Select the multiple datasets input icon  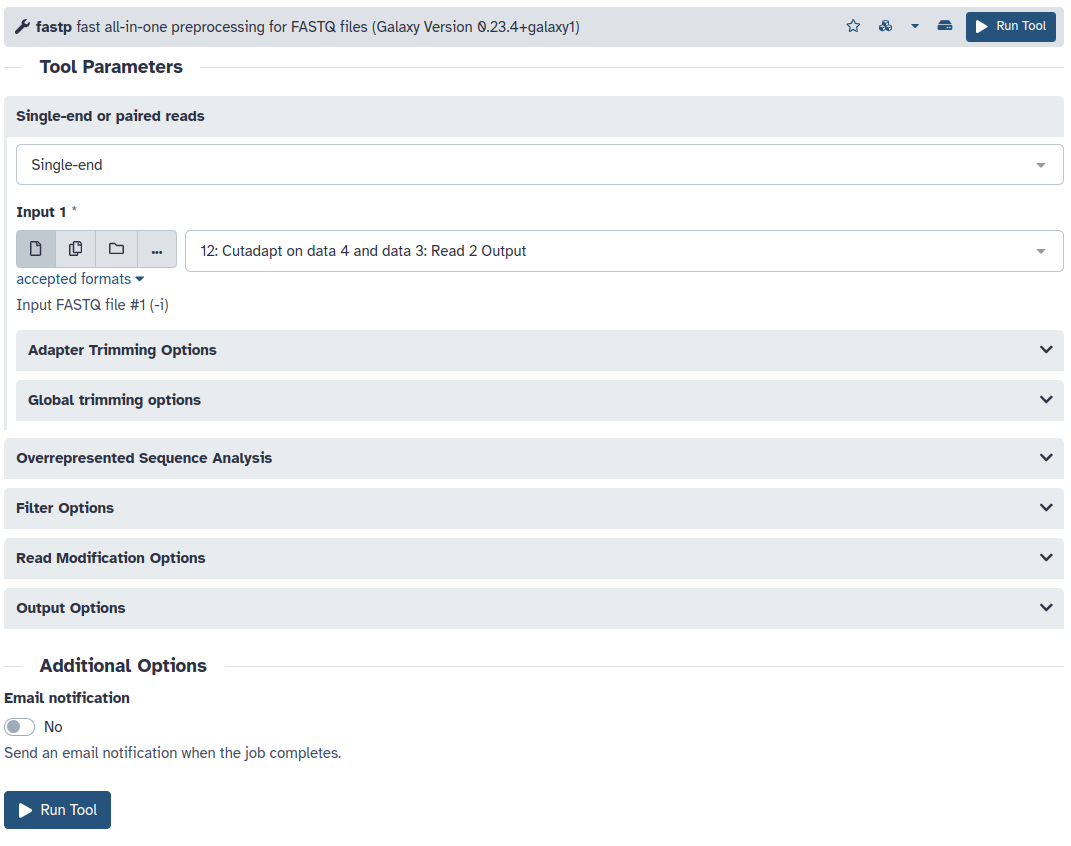coord(76,249)
